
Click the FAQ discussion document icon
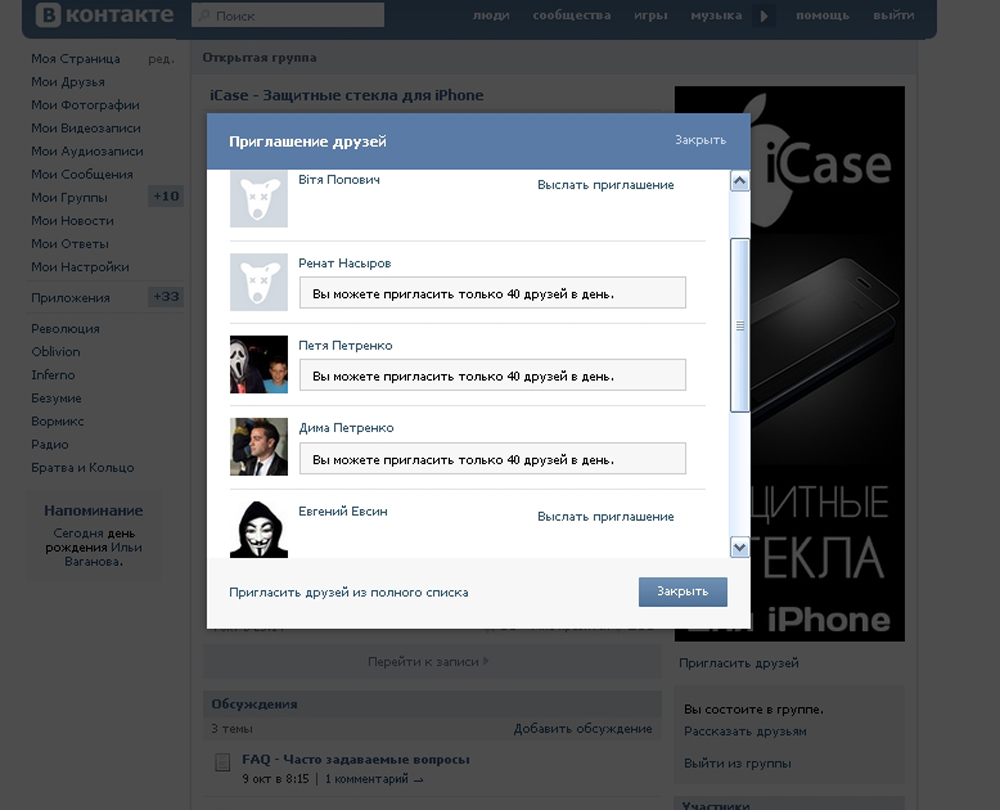(x=223, y=762)
